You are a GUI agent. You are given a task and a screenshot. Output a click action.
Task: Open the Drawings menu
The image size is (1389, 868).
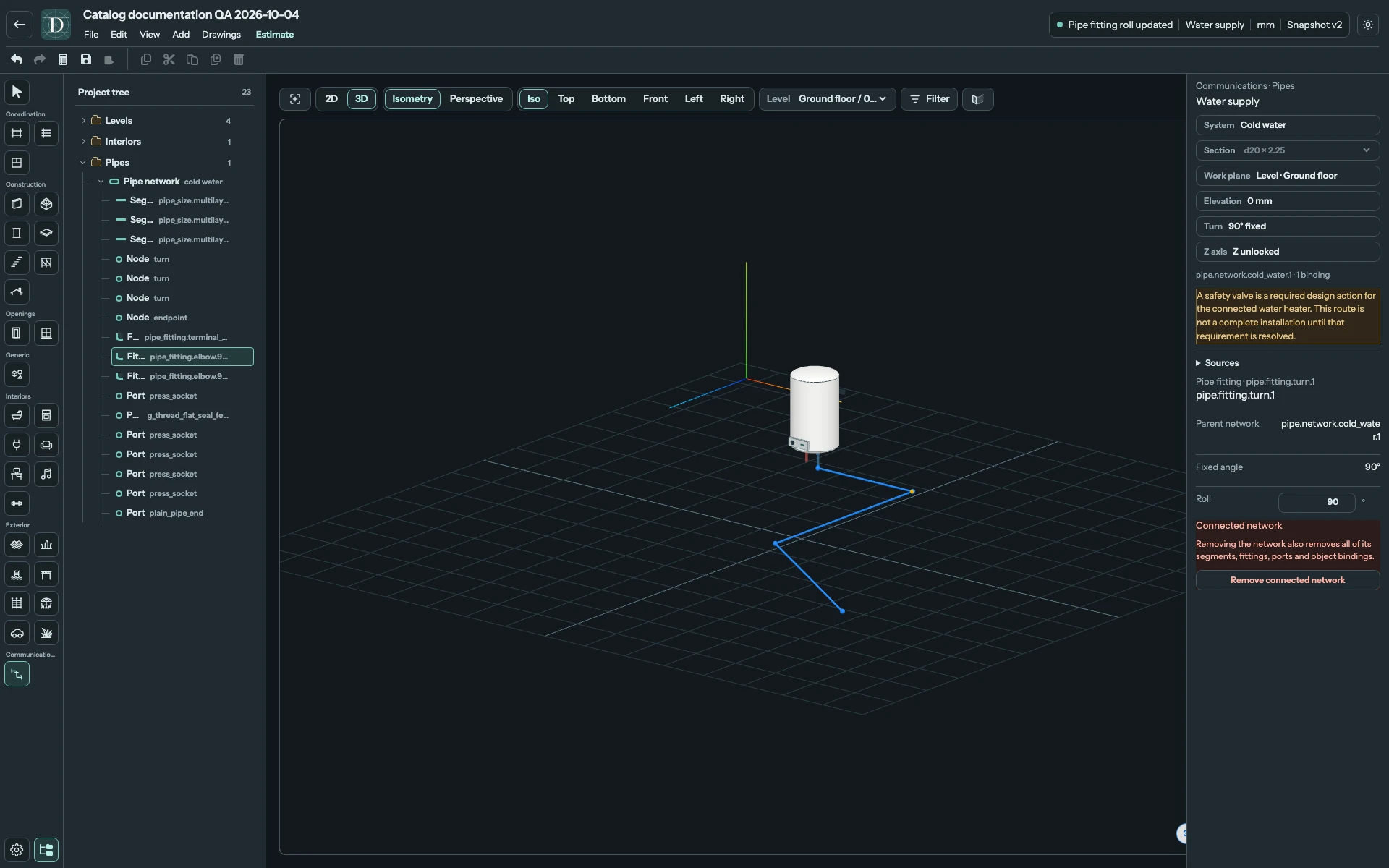click(221, 35)
